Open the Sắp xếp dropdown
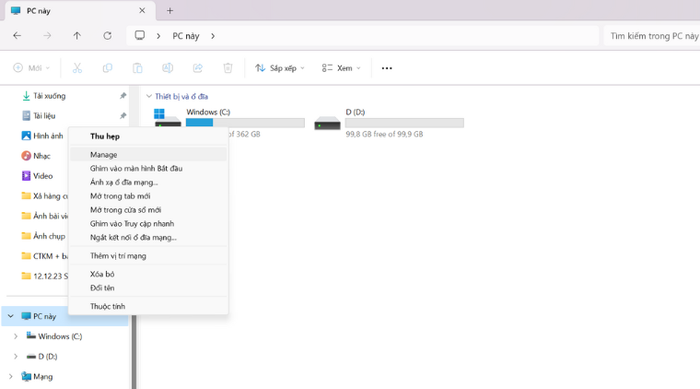The width and height of the screenshot is (700, 389). point(280,68)
